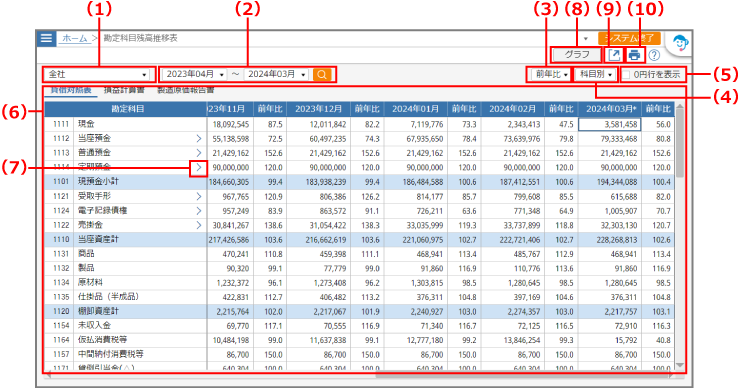The image size is (739, 388).
Task: Click the グラフ button
Action: pos(577,55)
